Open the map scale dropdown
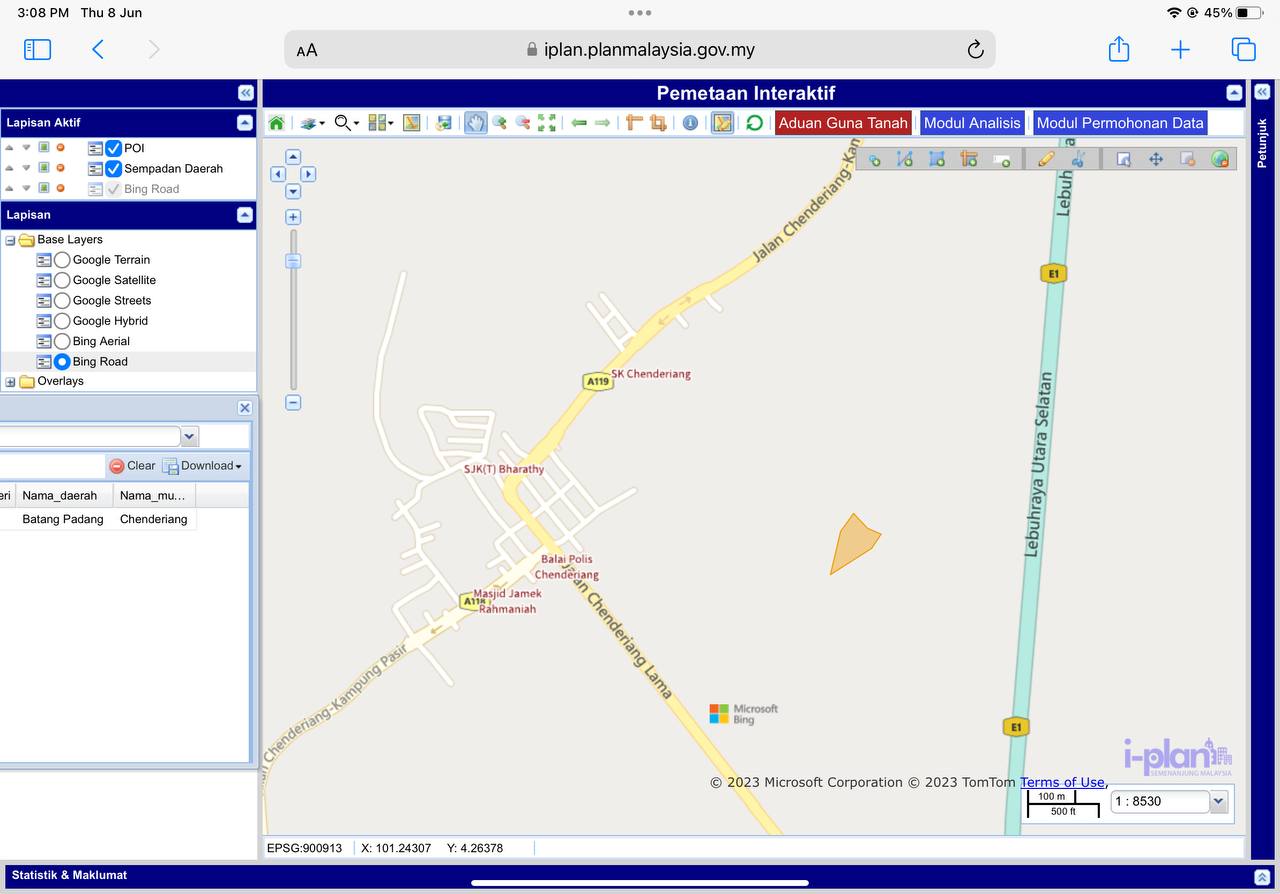Screen dimensions: 1280x894 click(x=1218, y=801)
